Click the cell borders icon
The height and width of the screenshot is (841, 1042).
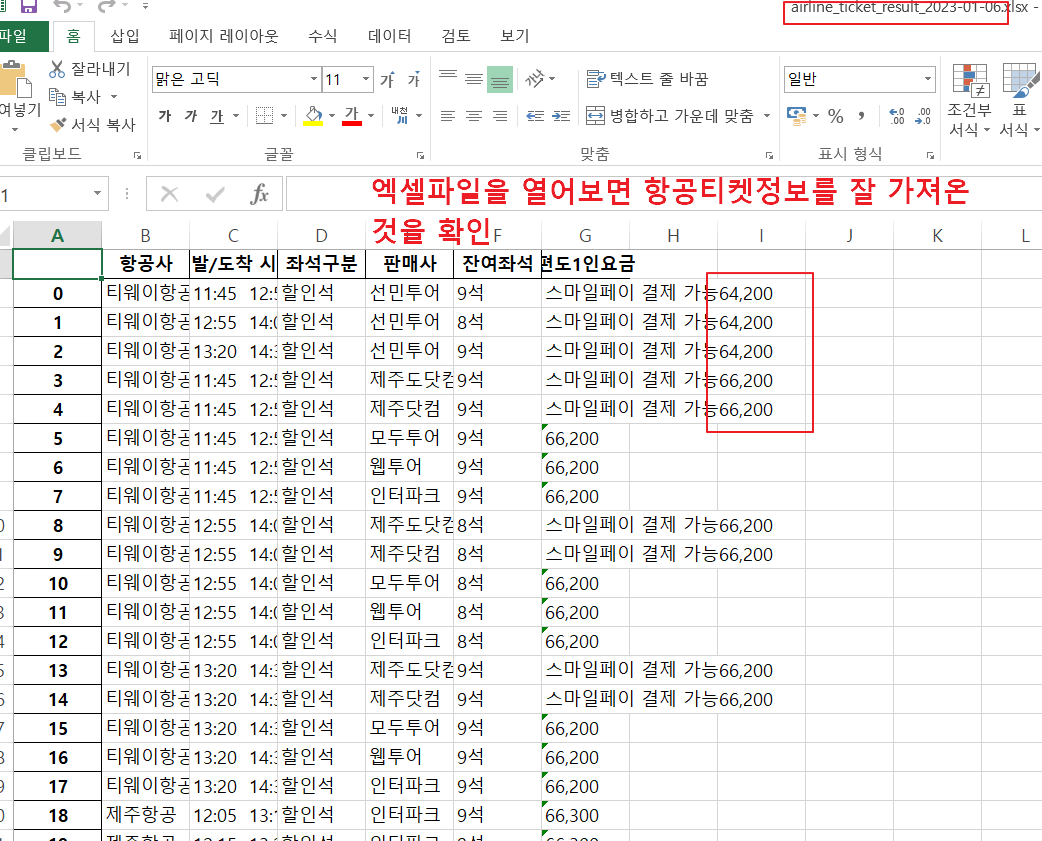pyautogui.click(x=264, y=116)
